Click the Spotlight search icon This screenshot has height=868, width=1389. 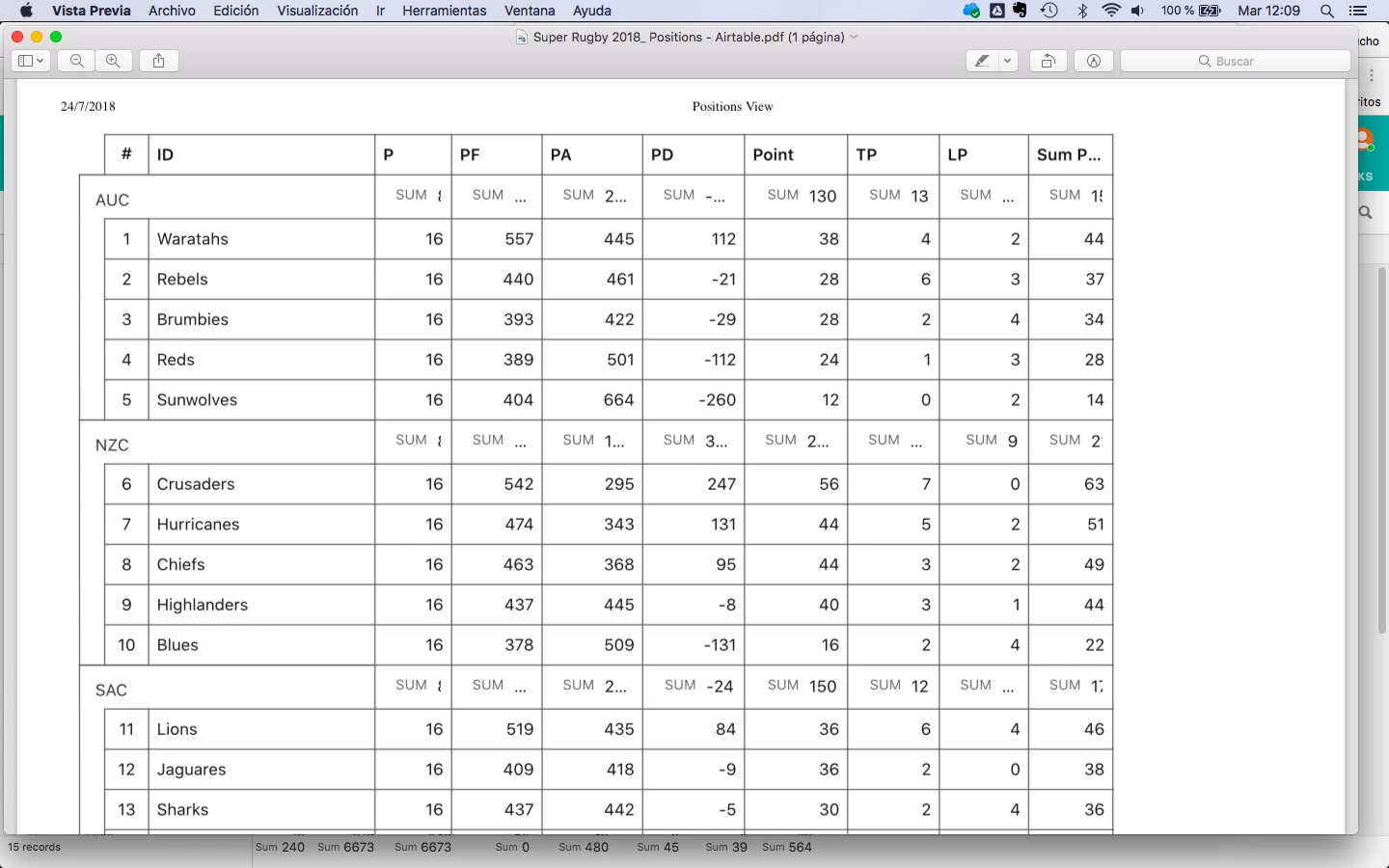[1327, 11]
